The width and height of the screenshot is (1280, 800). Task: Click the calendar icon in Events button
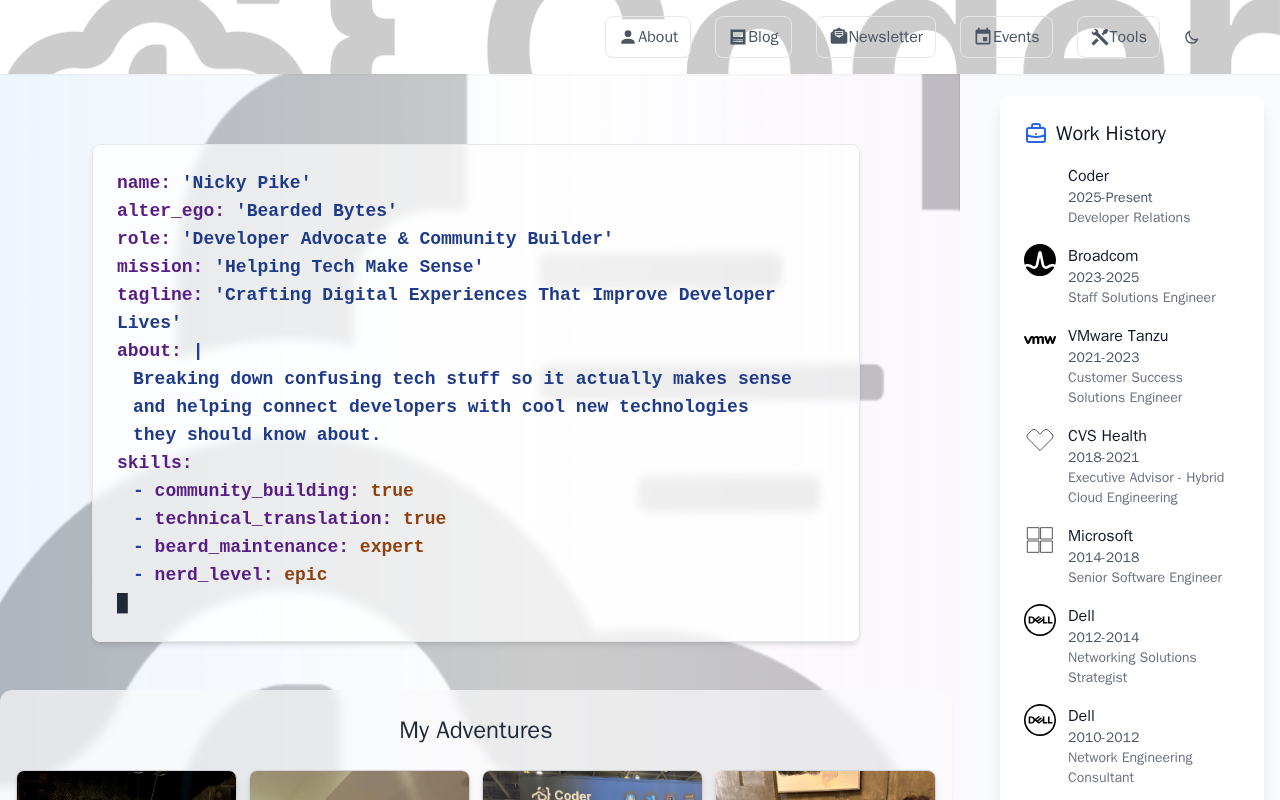983,37
